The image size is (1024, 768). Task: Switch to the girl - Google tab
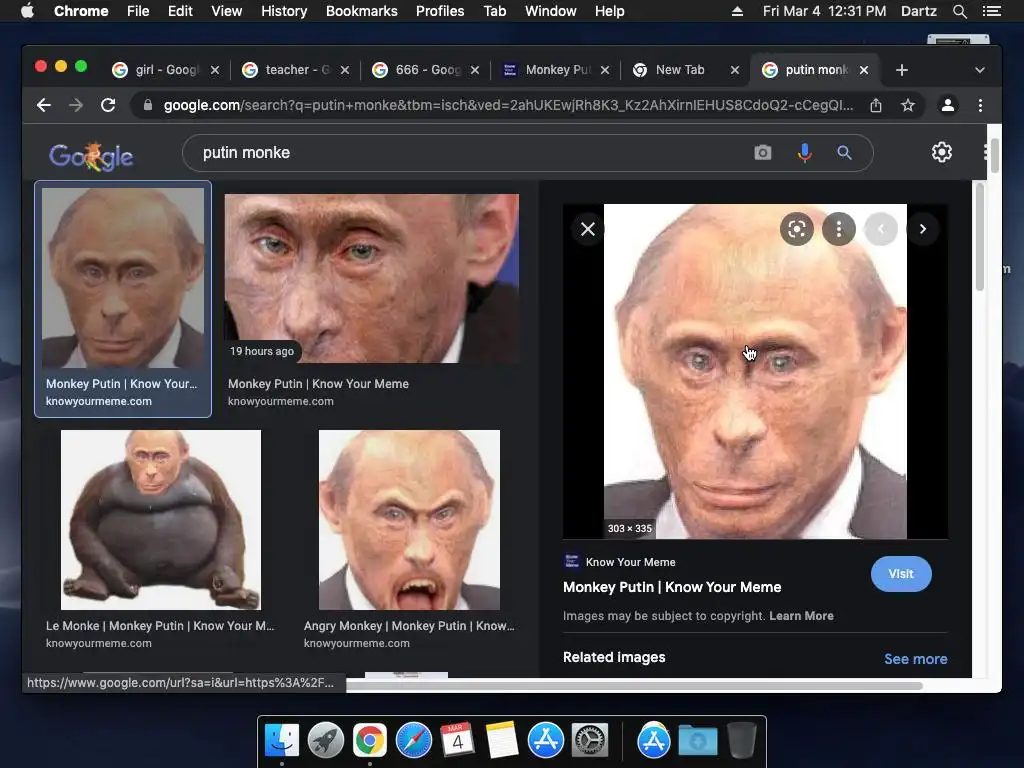tap(167, 70)
